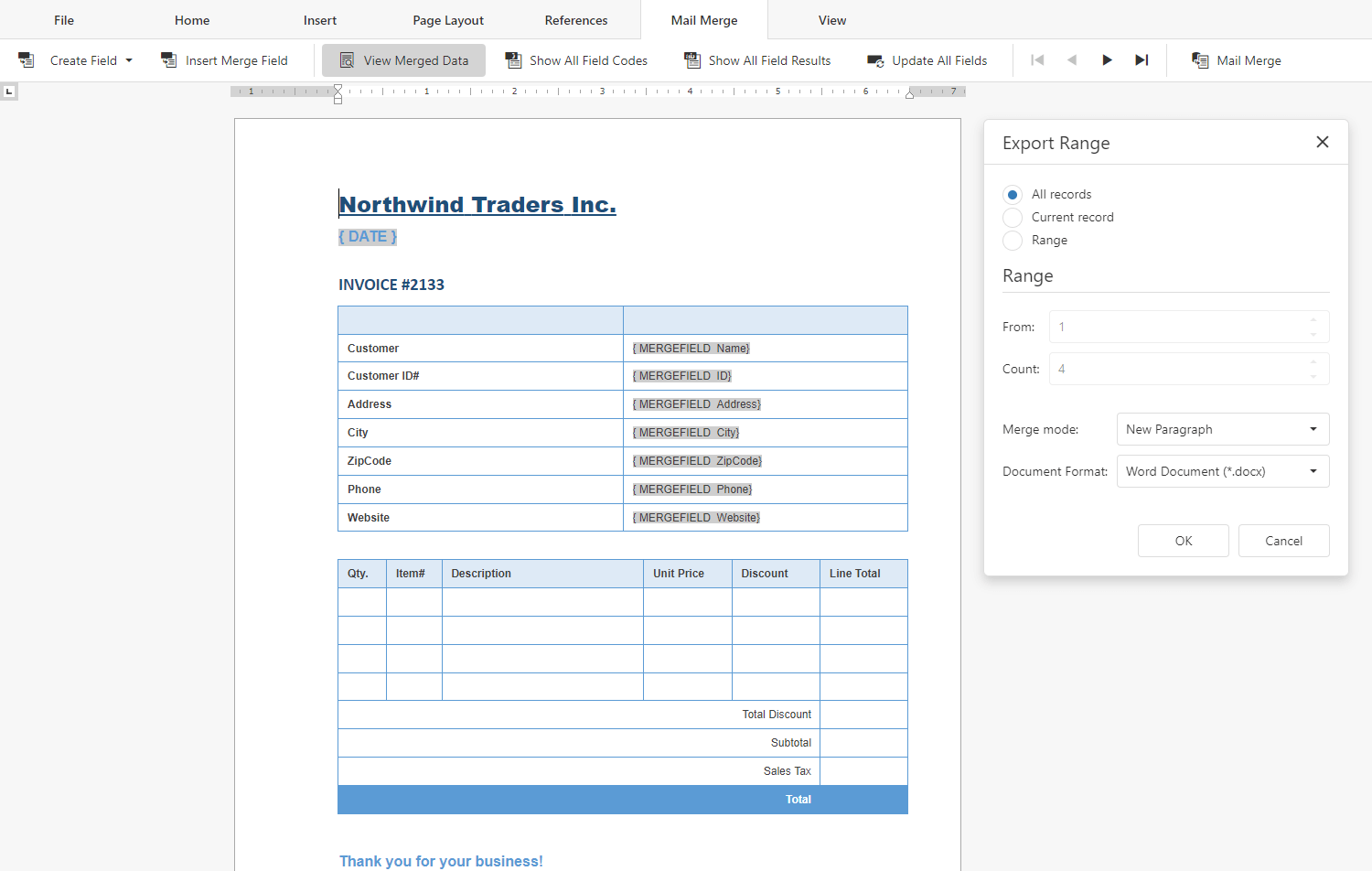Cancel the Export Range dialog
The height and width of the screenshot is (871, 1372).
tap(1283, 541)
